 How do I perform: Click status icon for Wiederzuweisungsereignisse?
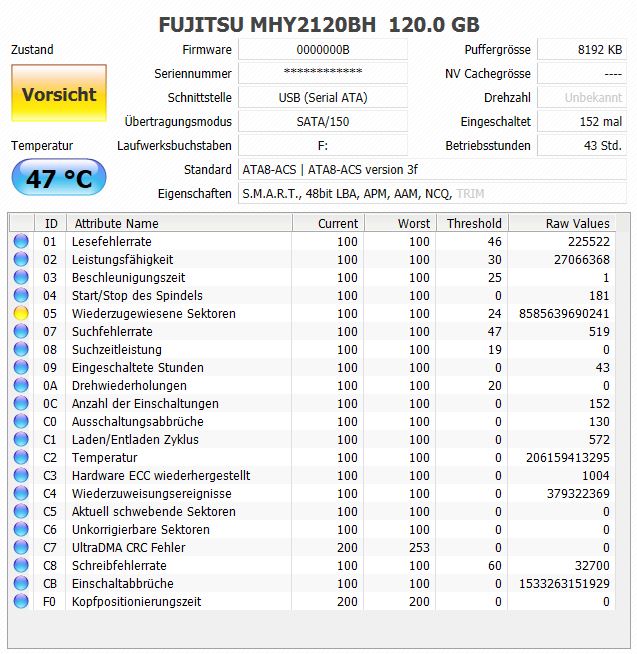tap(21, 493)
